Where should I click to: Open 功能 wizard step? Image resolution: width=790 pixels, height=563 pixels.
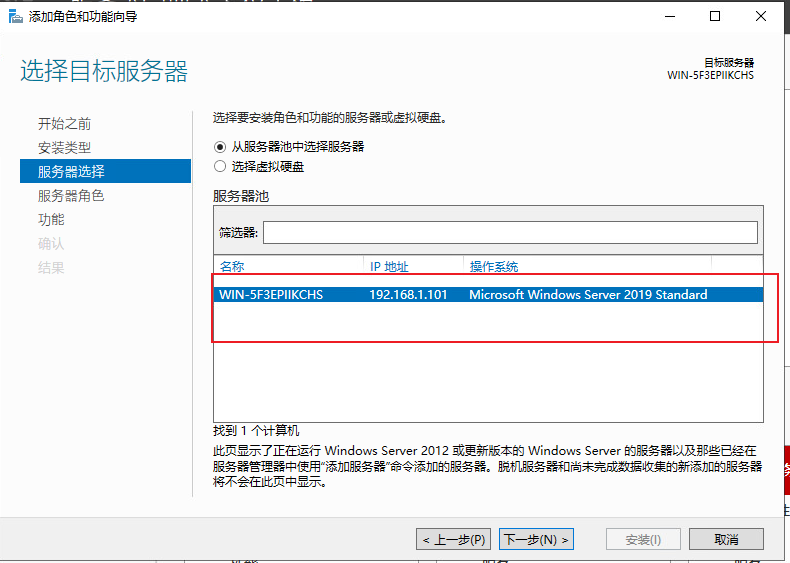pyautogui.click(x=51, y=220)
